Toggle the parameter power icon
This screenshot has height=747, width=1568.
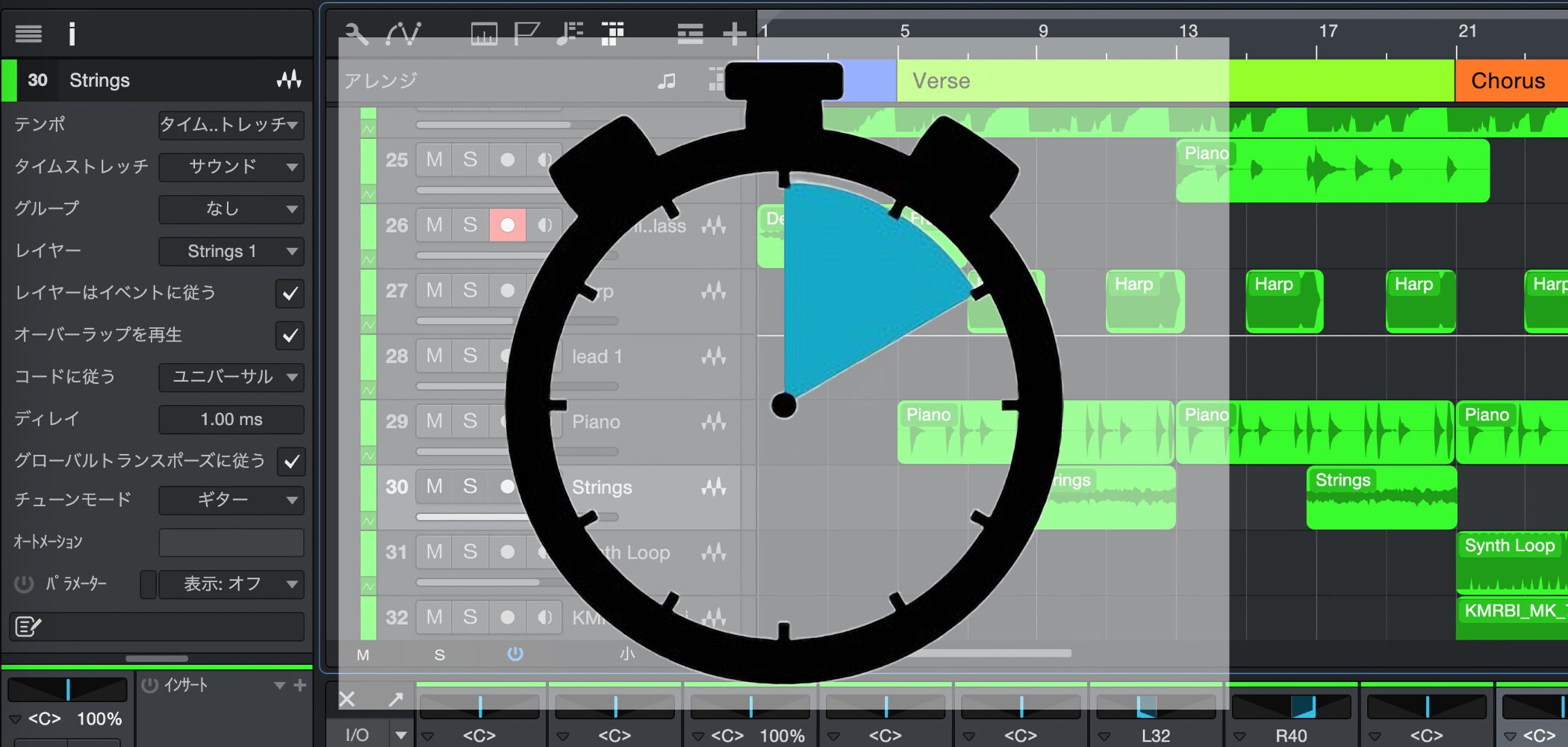click(24, 583)
